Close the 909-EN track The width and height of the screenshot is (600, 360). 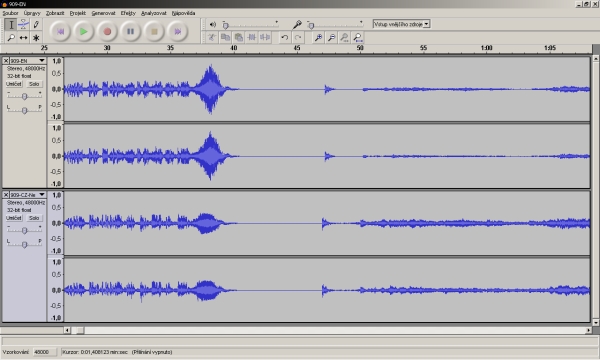(x=6, y=61)
